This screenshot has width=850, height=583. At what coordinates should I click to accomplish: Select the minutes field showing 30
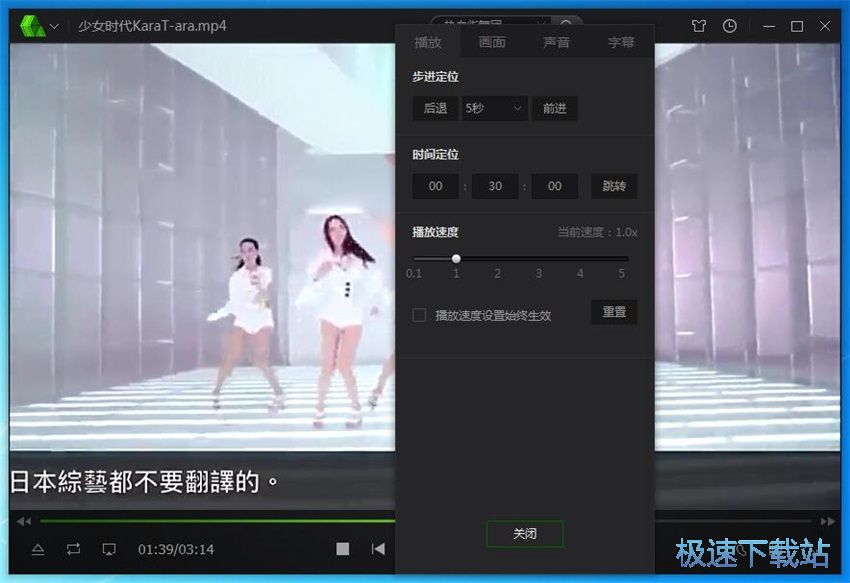(x=495, y=186)
